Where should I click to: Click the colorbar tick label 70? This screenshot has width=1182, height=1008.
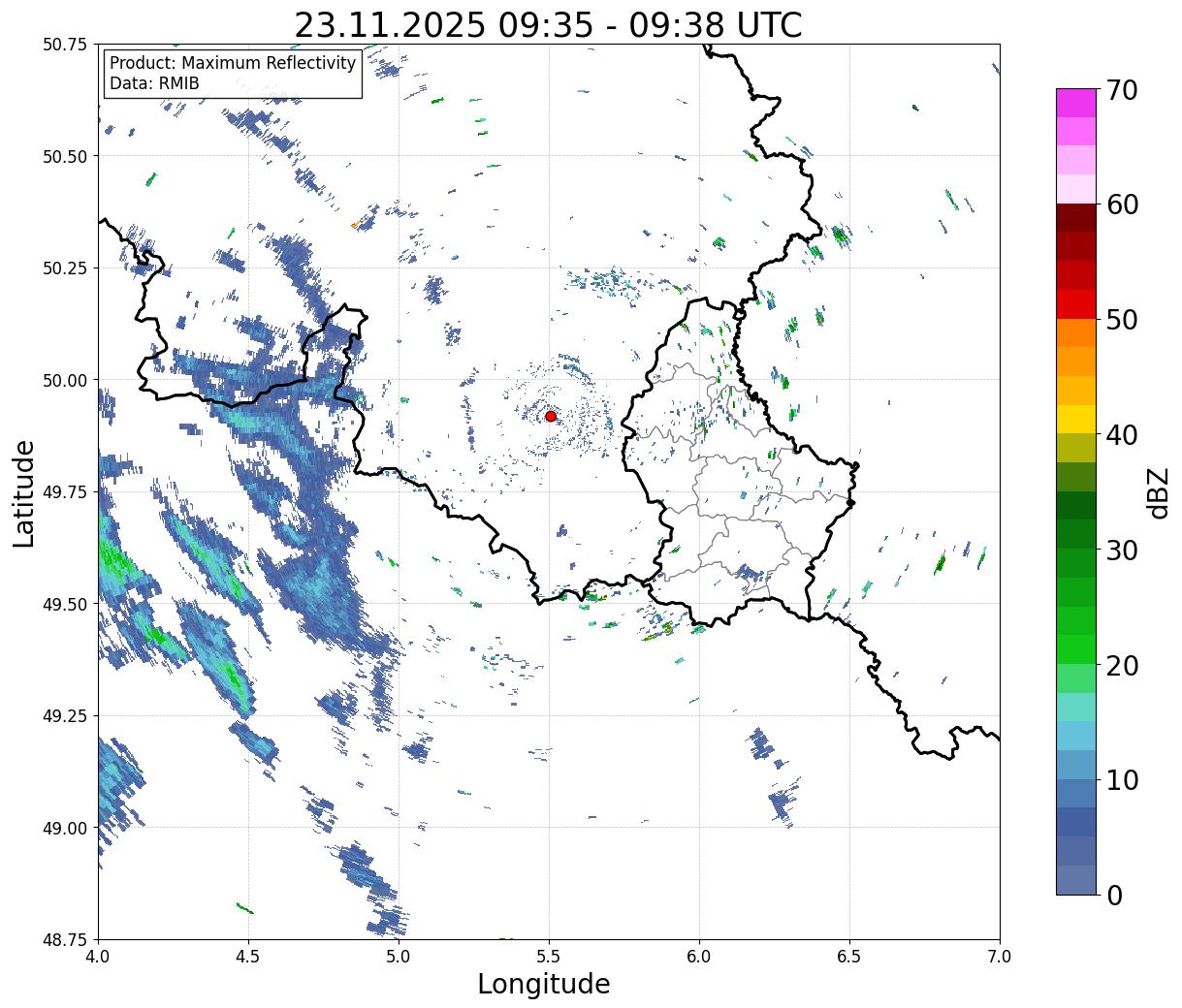point(1122,90)
